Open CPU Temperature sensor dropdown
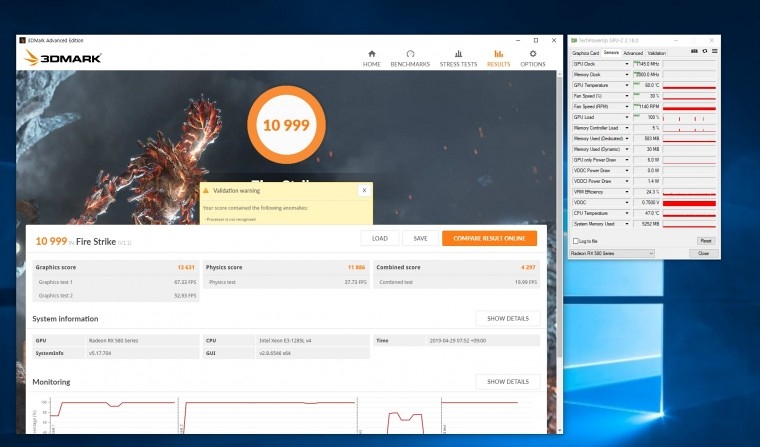760x447 pixels. 627,213
